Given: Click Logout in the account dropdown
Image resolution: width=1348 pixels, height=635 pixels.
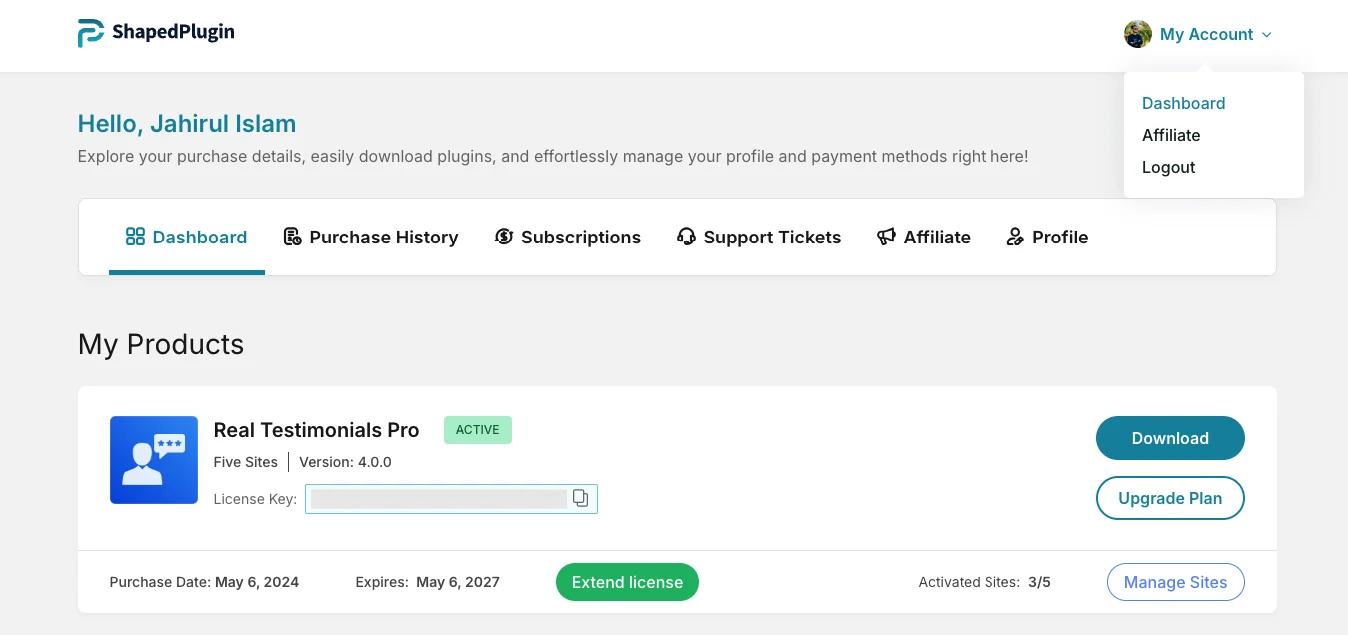Looking at the screenshot, I should click(x=1168, y=167).
